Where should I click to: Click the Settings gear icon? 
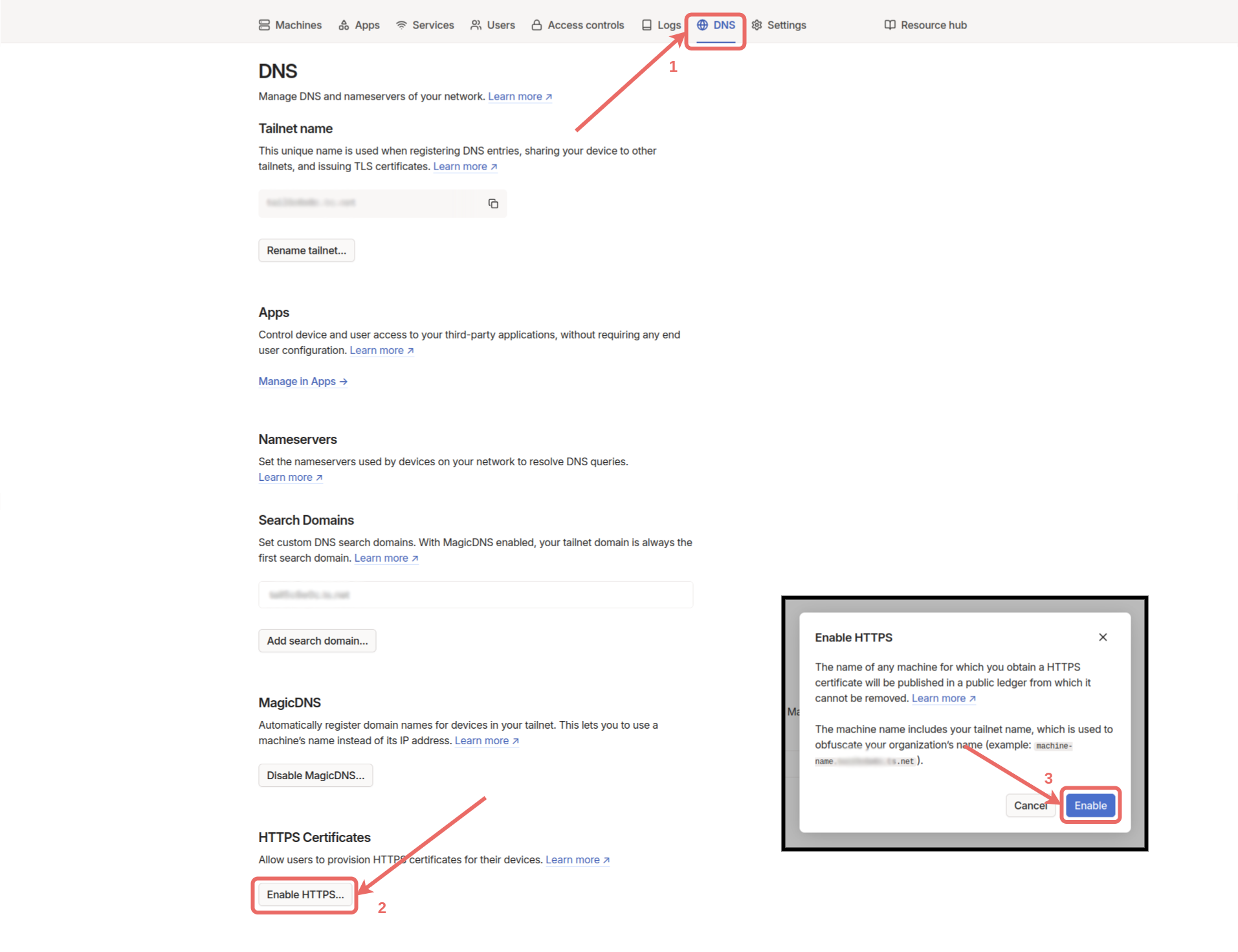click(x=757, y=25)
